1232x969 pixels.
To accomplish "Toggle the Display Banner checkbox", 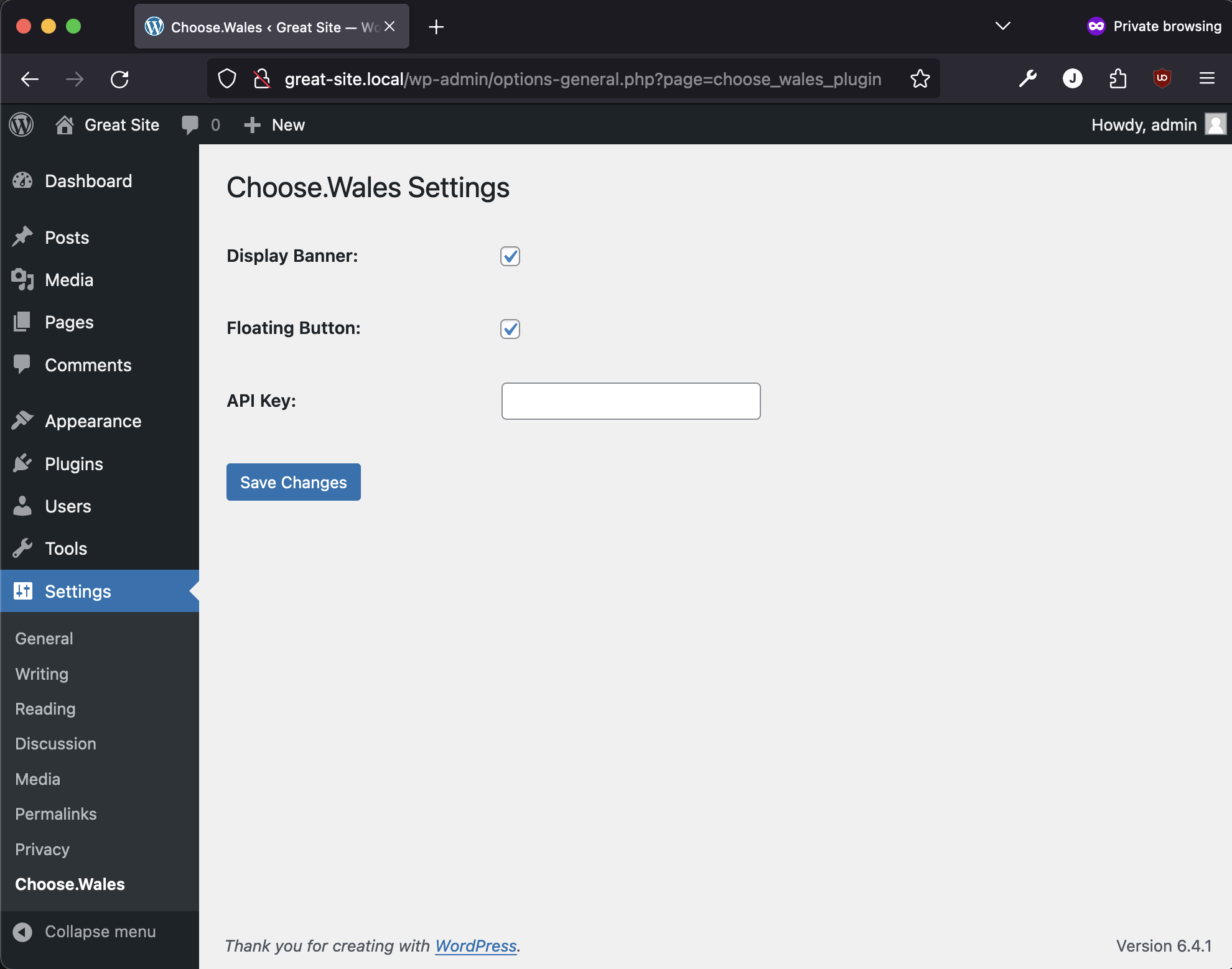I will pyautogui.click(x=510, y=255).
